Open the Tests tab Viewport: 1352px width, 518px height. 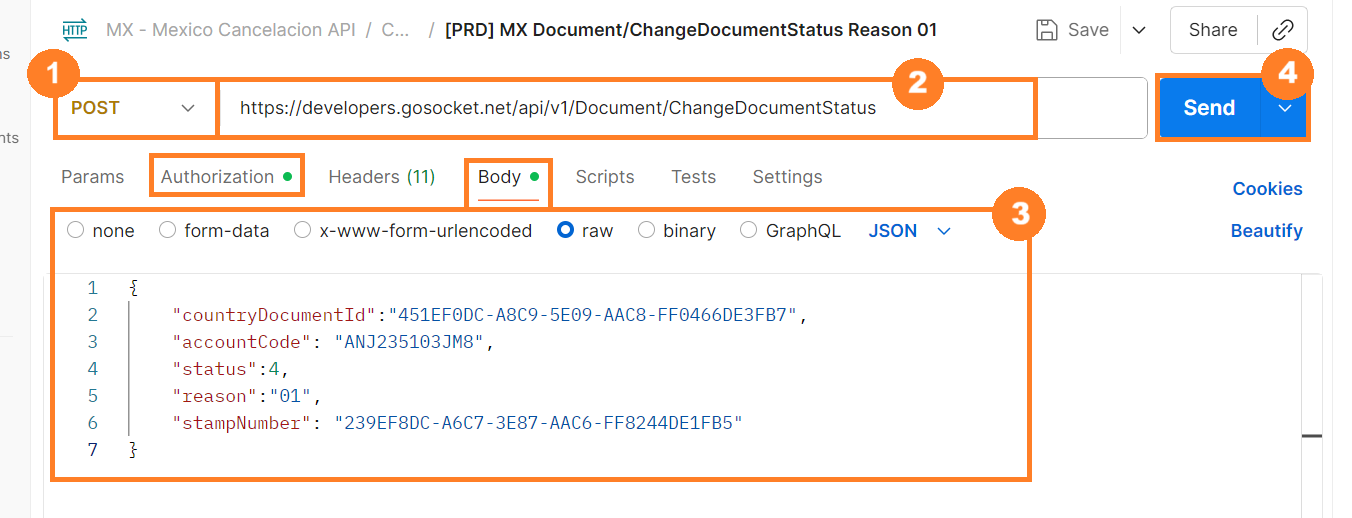pyautogui.click(x=693, y=177)
